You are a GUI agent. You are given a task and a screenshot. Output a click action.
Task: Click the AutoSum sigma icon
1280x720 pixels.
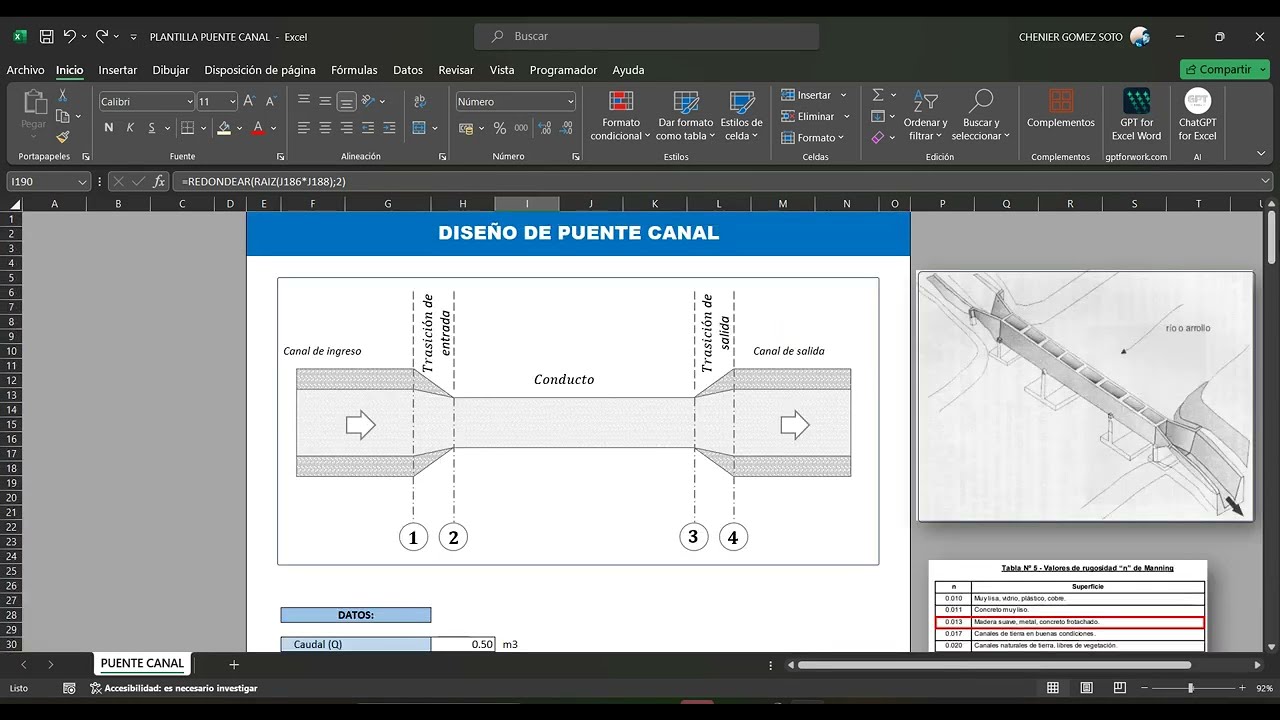coord(878,95)
